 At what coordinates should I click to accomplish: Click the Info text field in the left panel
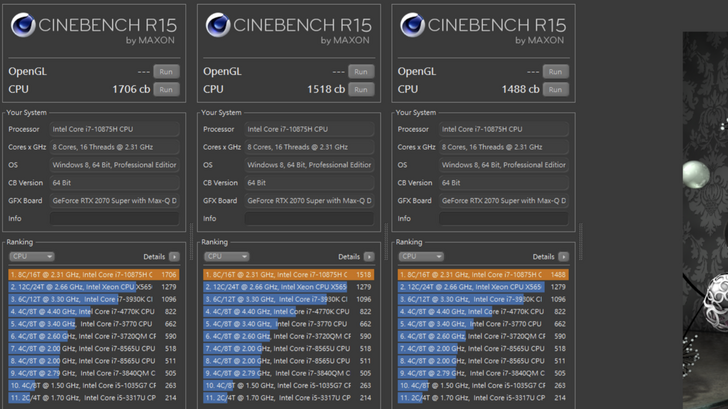[x=113, y=218]
